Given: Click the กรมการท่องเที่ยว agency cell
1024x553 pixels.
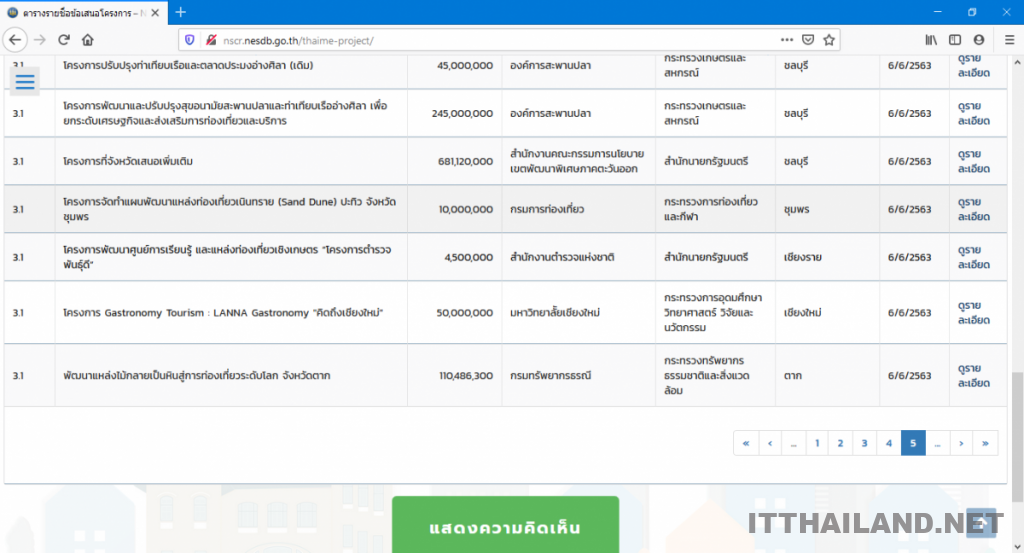Looking at the screenshot, I should (x=579, y=209).
